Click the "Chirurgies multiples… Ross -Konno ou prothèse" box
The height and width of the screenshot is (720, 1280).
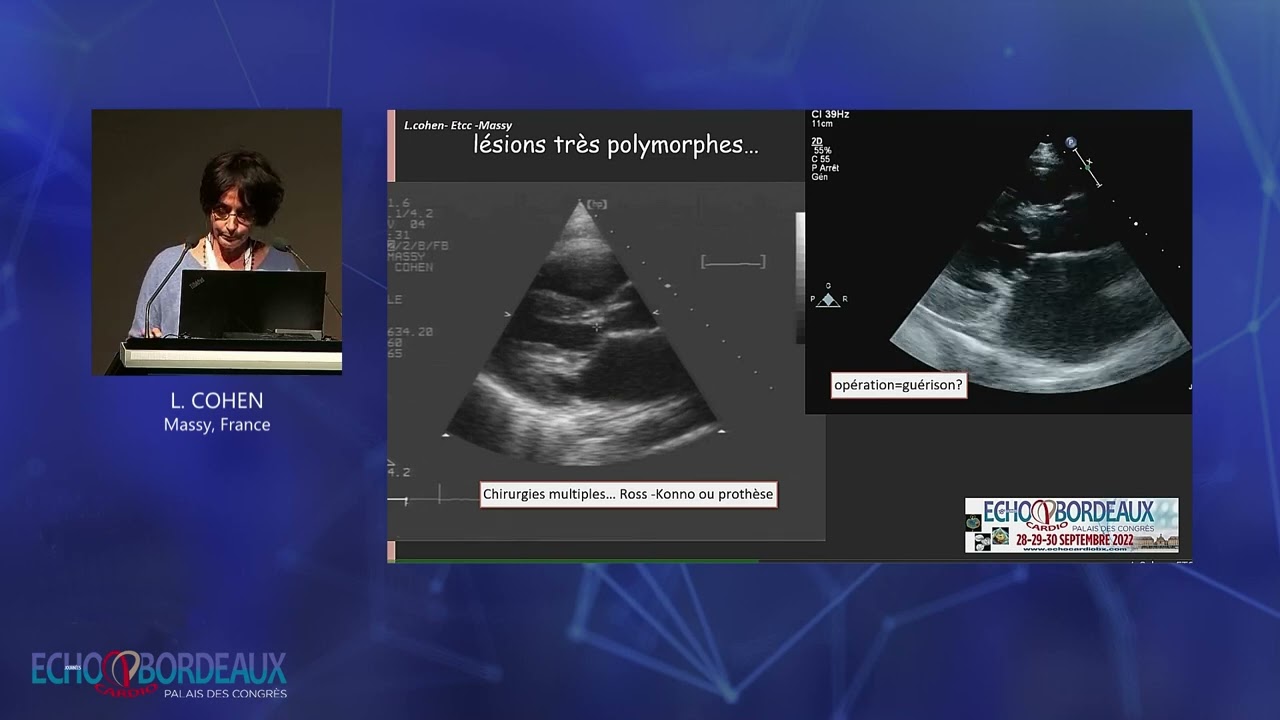[x=628, y=494]
